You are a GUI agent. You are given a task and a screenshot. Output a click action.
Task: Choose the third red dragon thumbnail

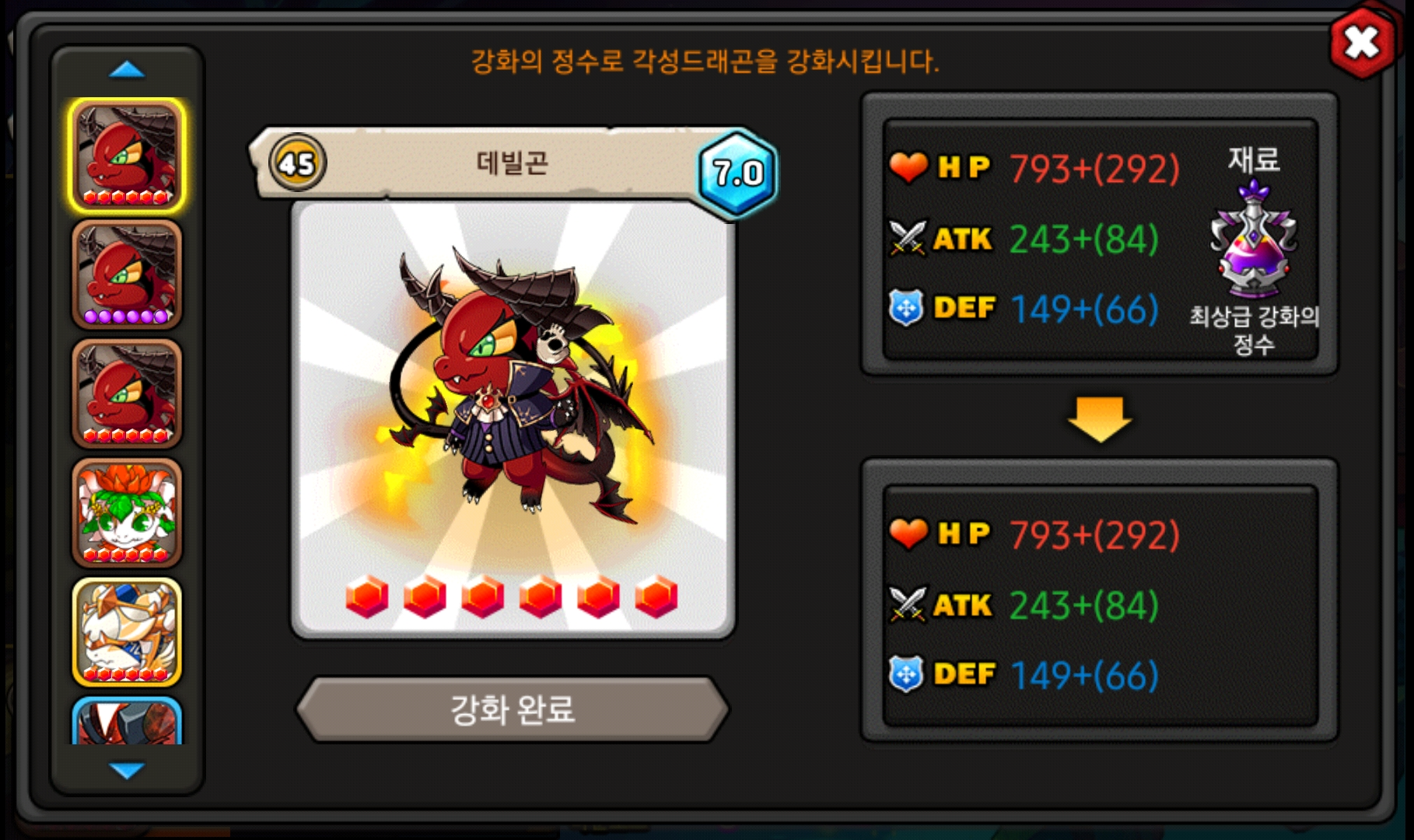(x=127, y=394)
